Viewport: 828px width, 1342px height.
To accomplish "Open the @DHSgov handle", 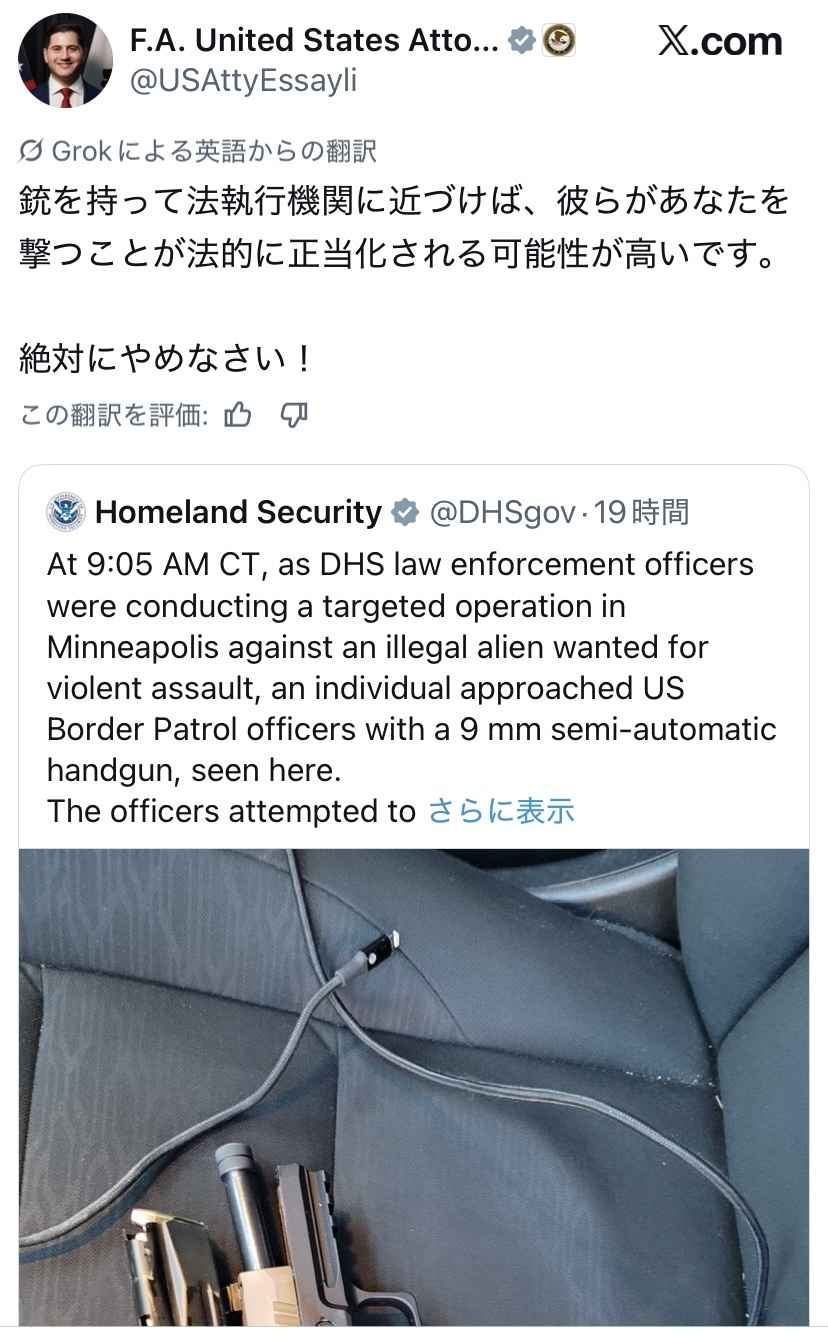I will click(503, 513).
